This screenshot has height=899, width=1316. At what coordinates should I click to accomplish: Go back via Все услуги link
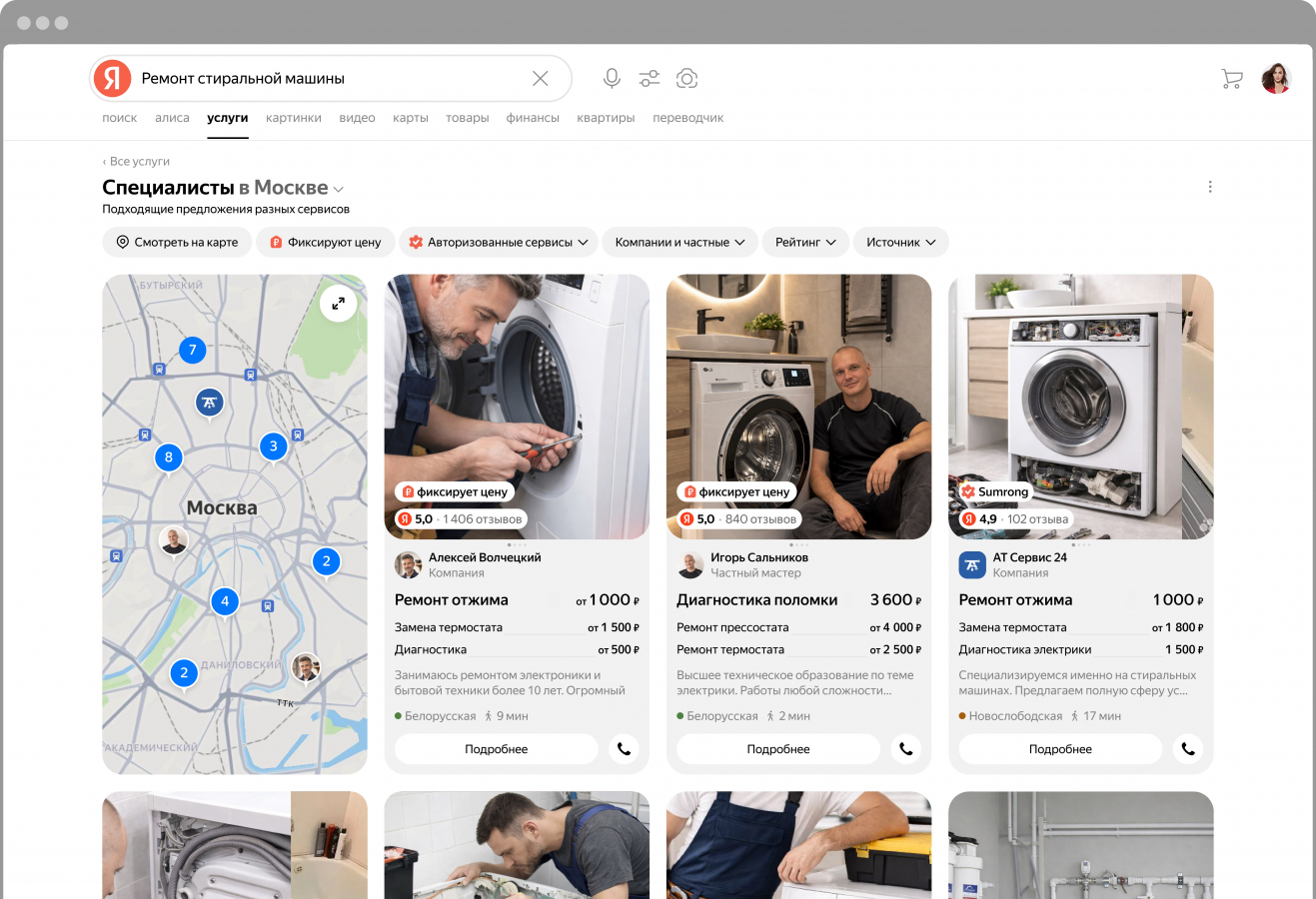[137, 161]
